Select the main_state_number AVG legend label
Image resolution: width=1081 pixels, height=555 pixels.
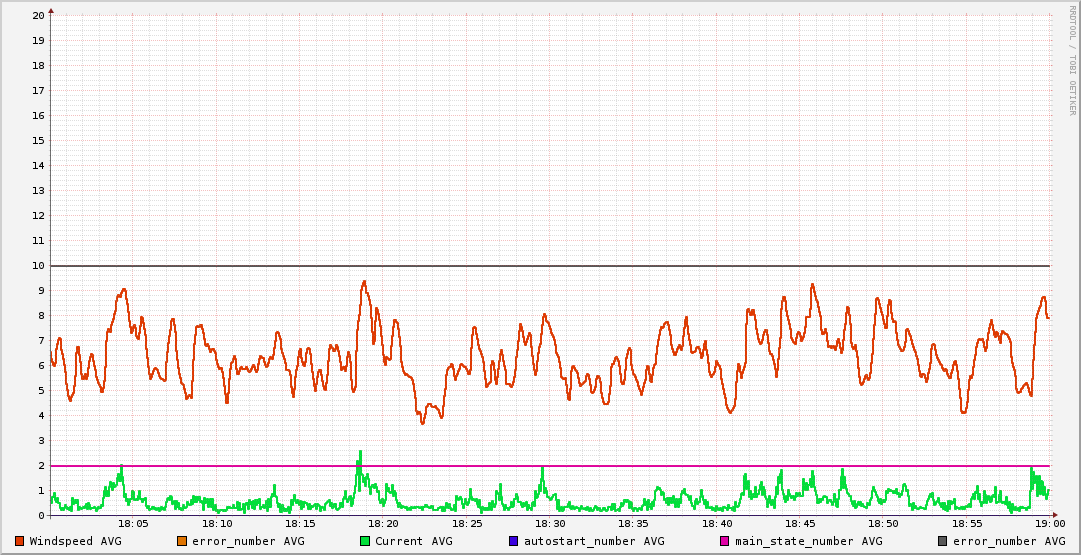808,541
